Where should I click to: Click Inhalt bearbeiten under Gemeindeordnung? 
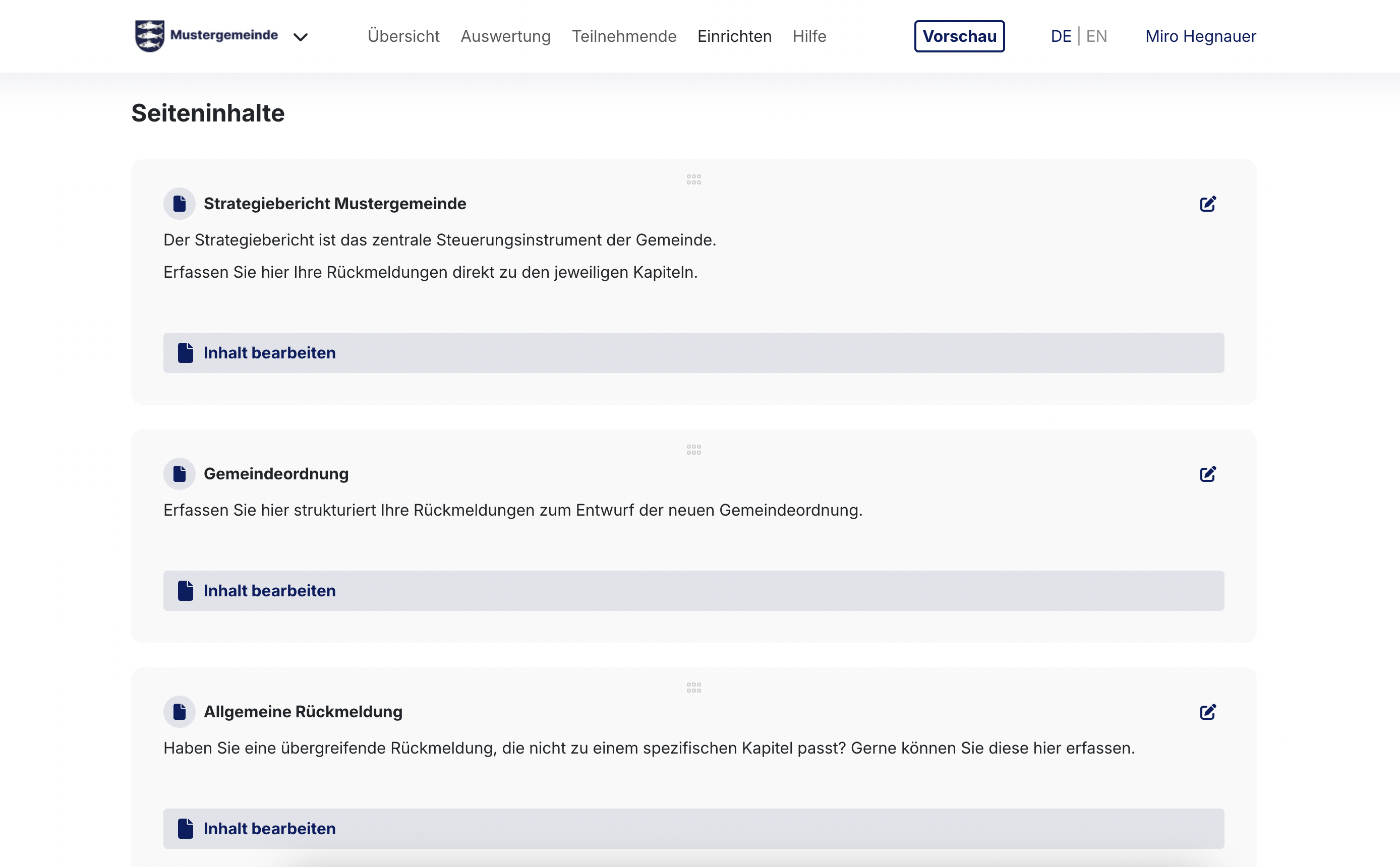pos(693,591)
